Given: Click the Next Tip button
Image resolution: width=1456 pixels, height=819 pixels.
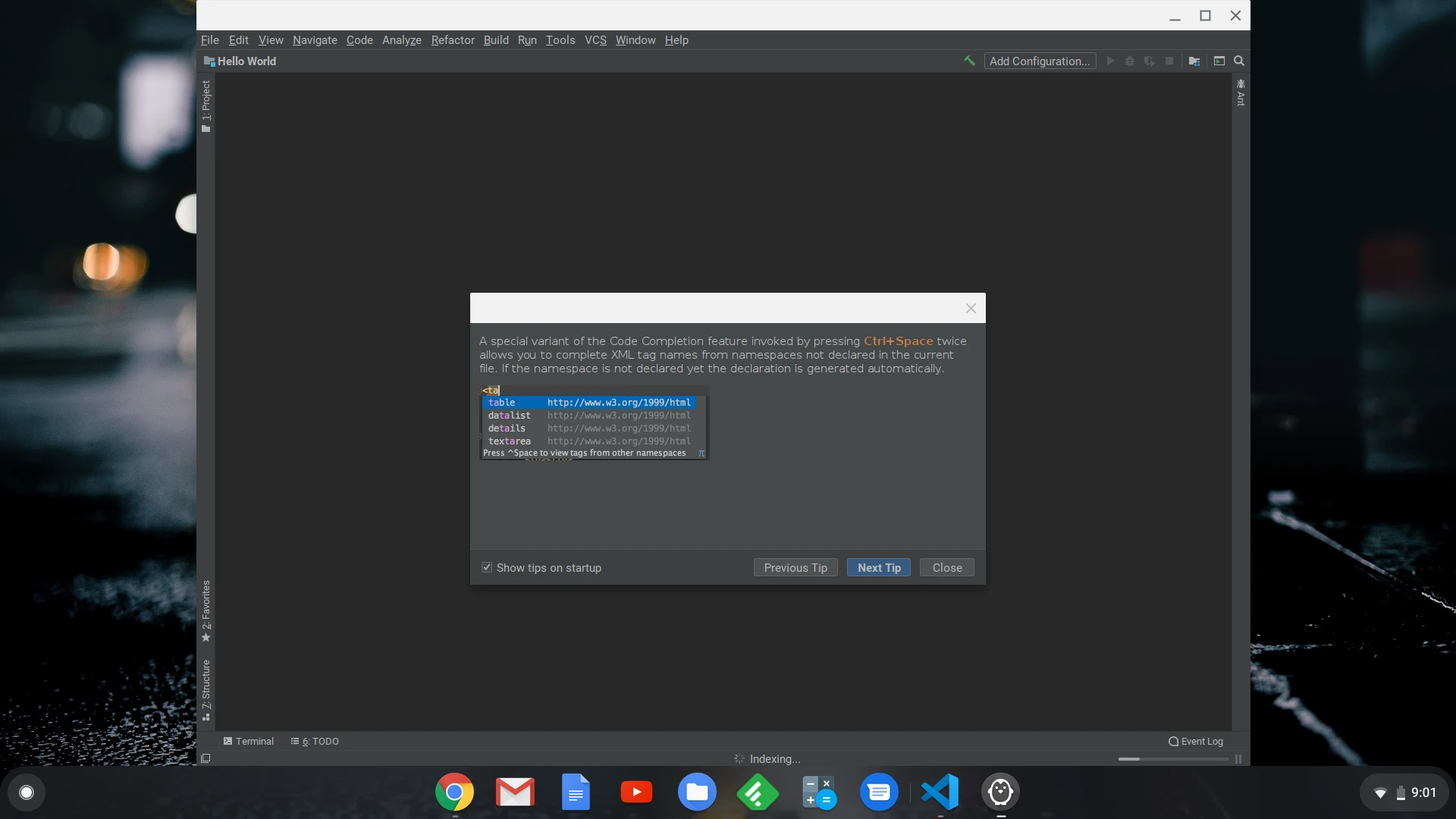Looking at the screenshot, I should pyautogui.click(x=879, y=567).
